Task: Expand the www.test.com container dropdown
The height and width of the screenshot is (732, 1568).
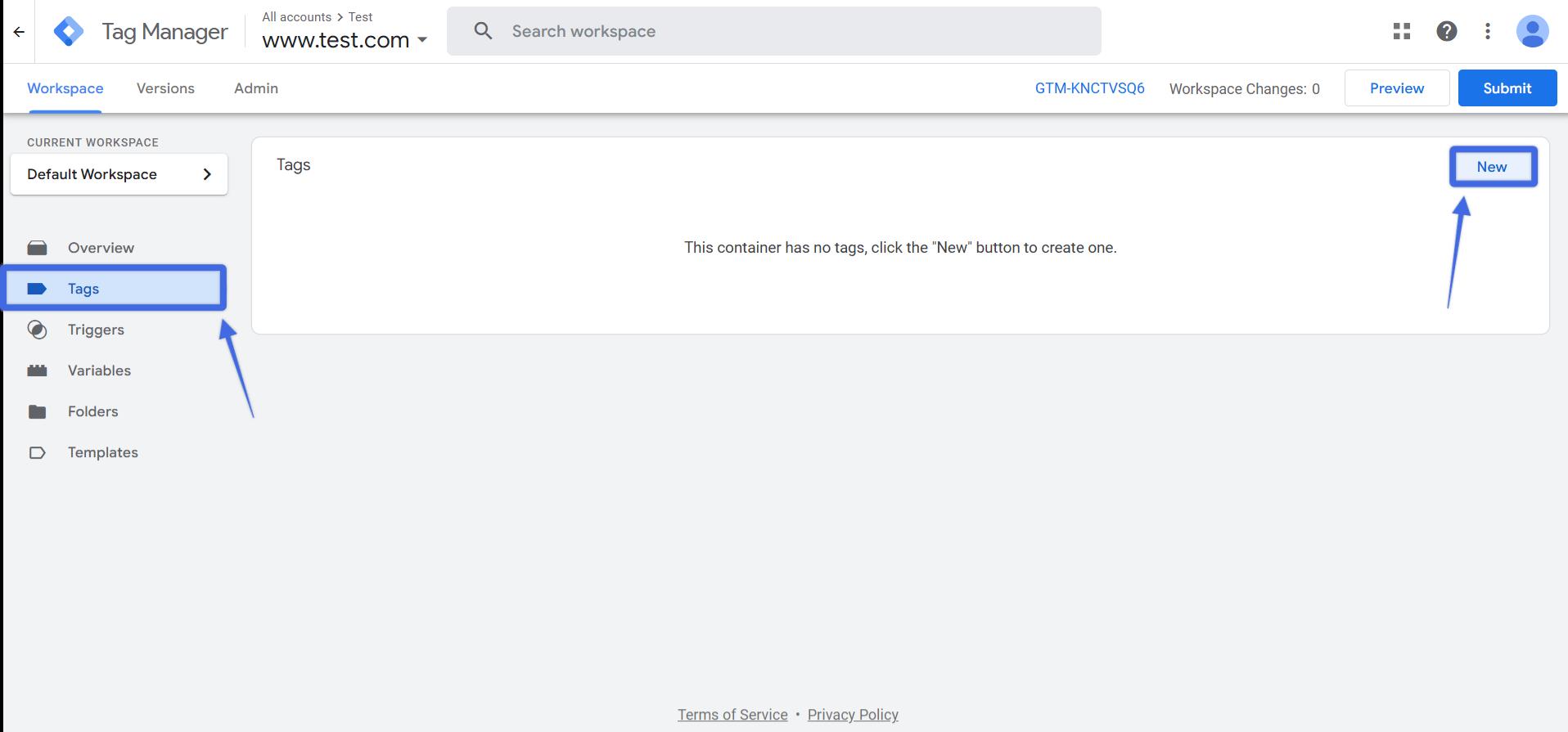Action: [422, 40]
